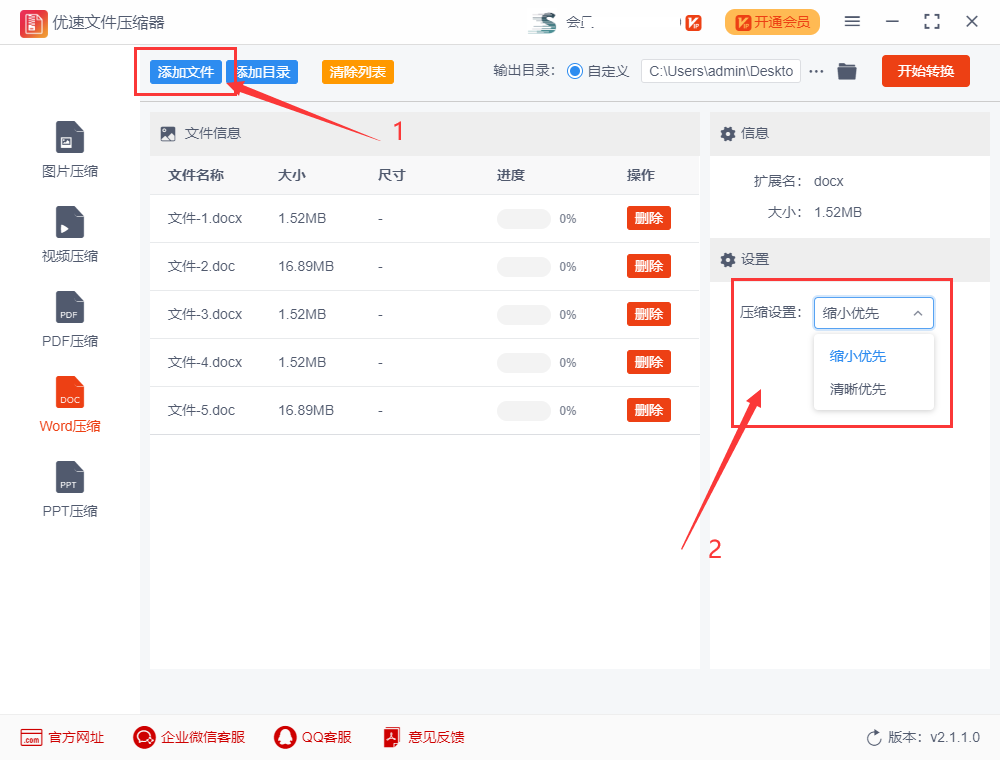
Task: Click progress bar of 文件-4.docx
Action: (x=524, y=363)
